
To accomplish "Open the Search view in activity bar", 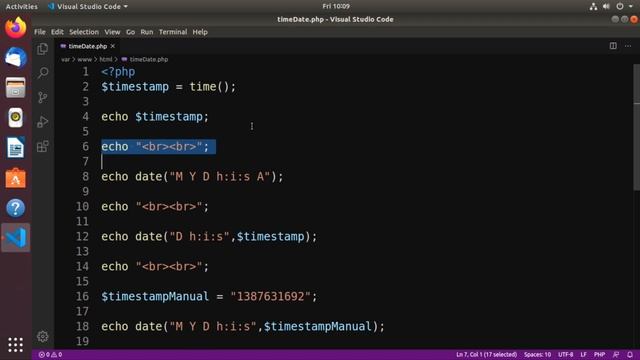I will click(x=42, y=73).
